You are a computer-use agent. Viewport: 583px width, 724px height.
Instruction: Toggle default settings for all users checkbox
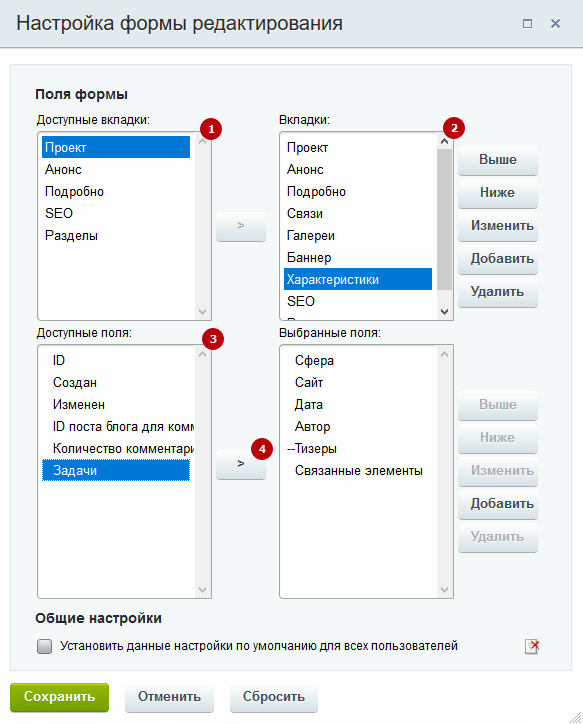point(44,646)
